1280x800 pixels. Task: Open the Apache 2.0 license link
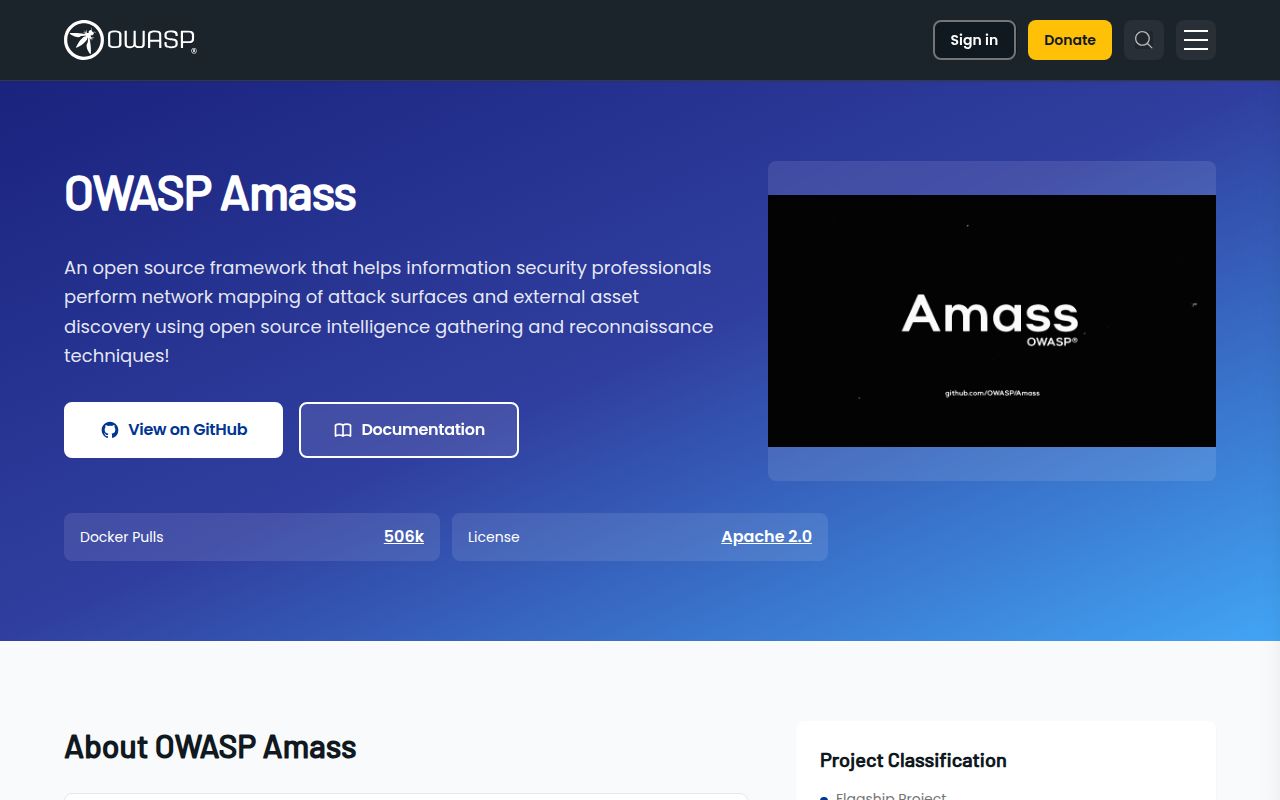coord(767,537)
